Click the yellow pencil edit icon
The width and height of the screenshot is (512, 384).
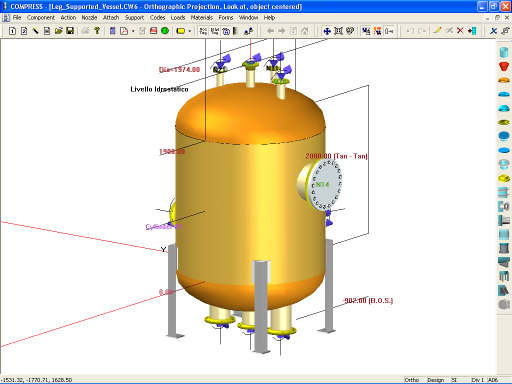click(437, 31)
